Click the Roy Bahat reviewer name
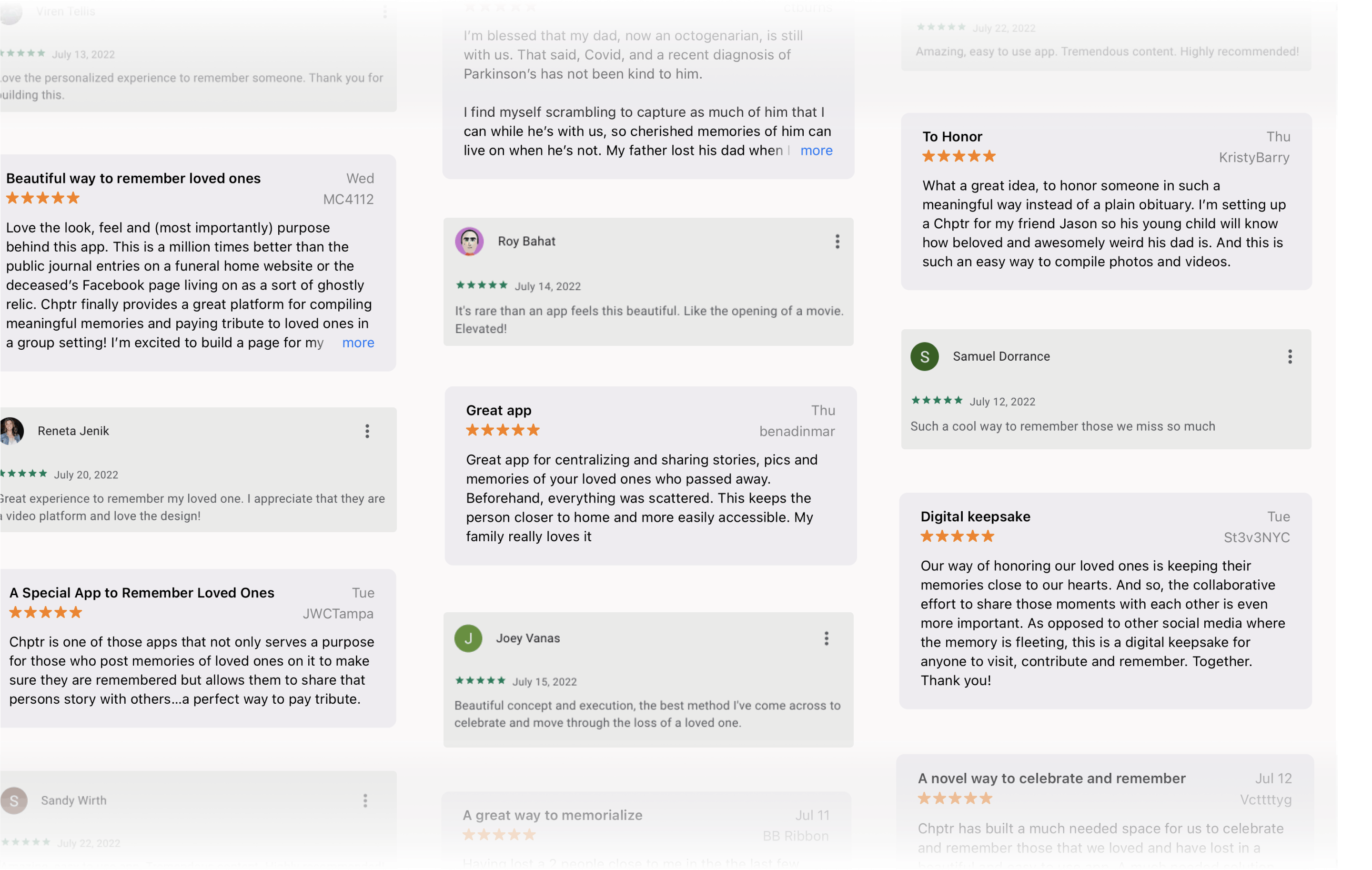 coord(526,242)
